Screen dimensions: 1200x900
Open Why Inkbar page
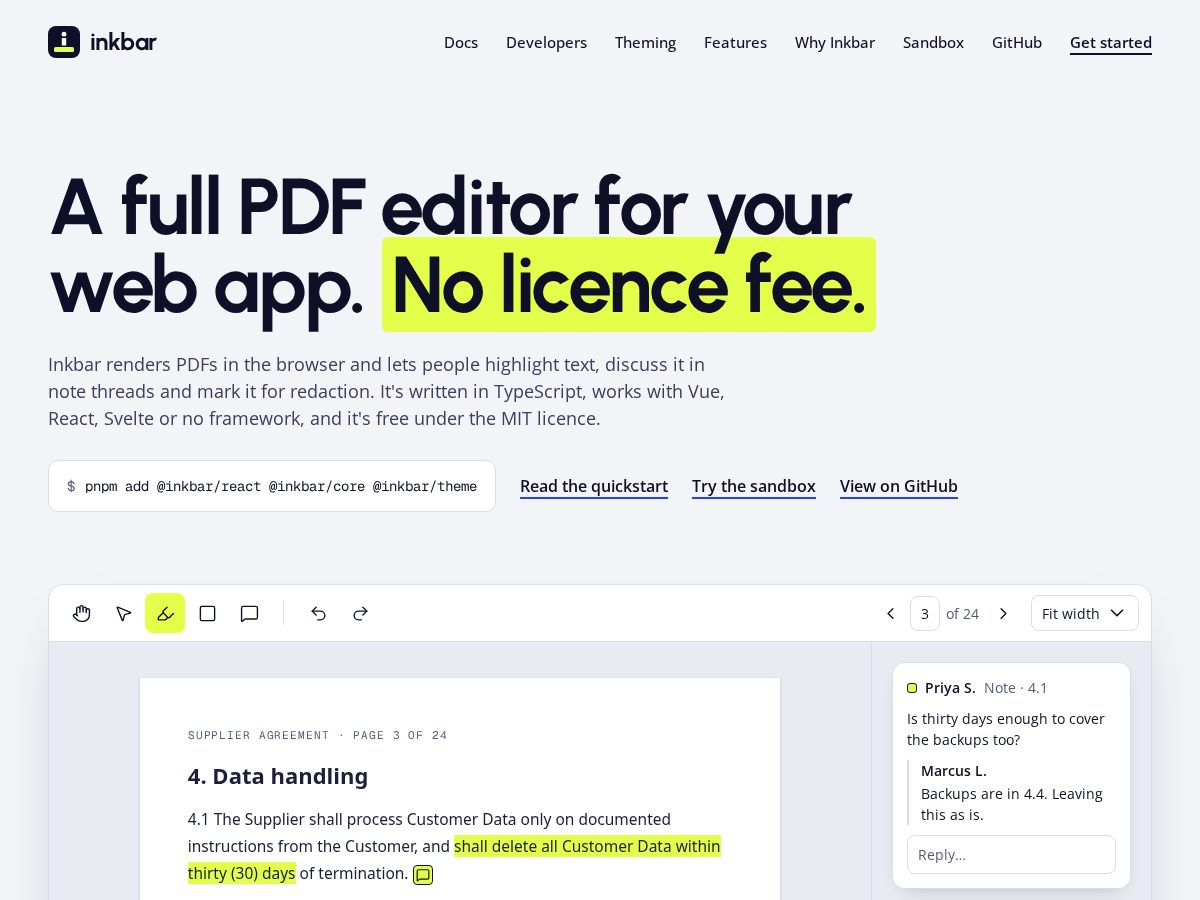point(835,42)
